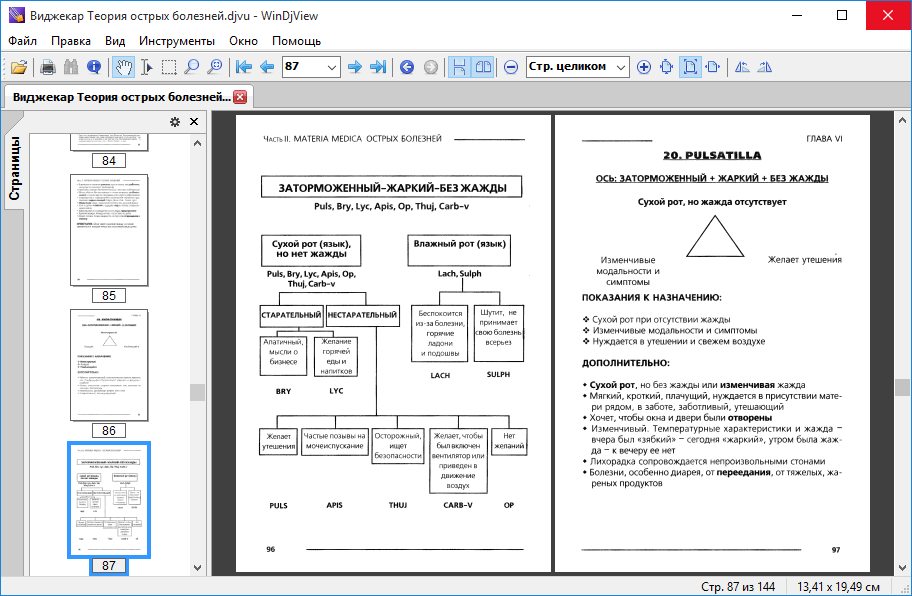Open page 86 thumbnail
912x596 pixels.
[x=109, y=365]
